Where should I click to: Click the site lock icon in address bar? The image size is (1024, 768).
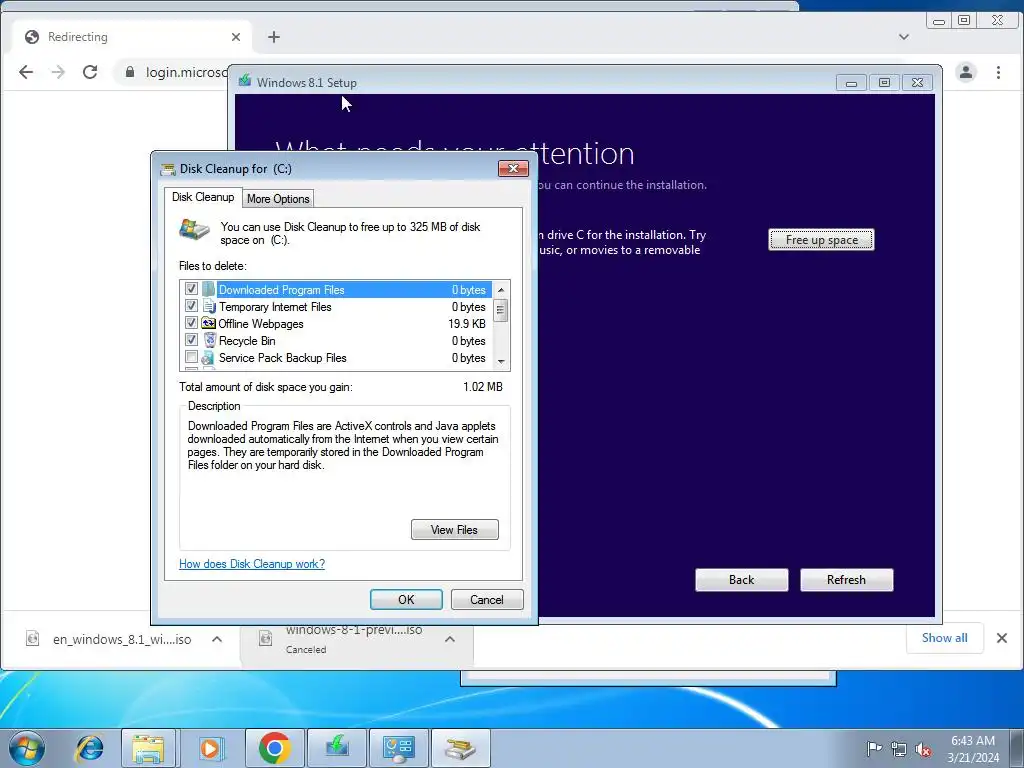tap(130, 72)
